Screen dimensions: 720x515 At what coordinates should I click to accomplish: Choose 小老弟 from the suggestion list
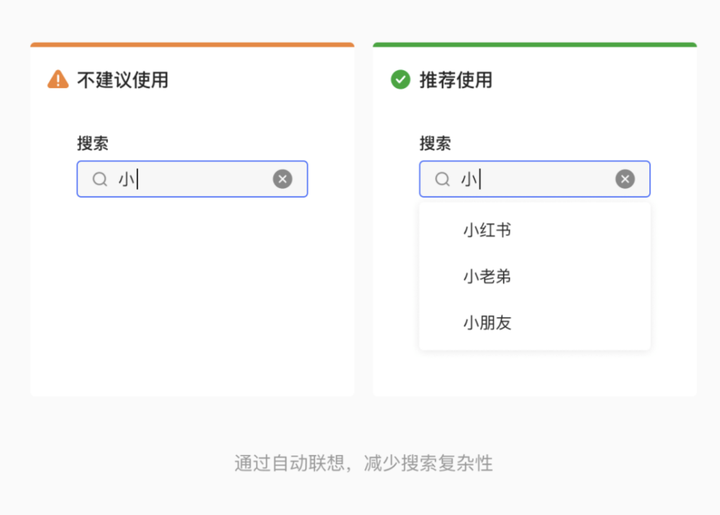click(x=487, y=276)
